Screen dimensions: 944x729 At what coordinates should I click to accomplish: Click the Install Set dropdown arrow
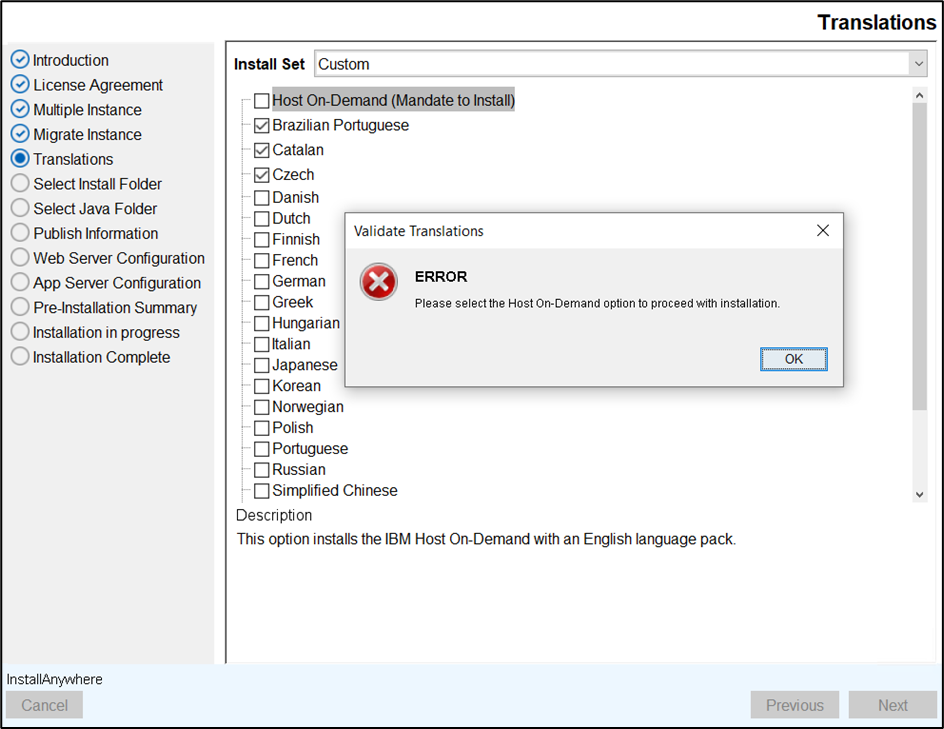[x=918, y=64]
